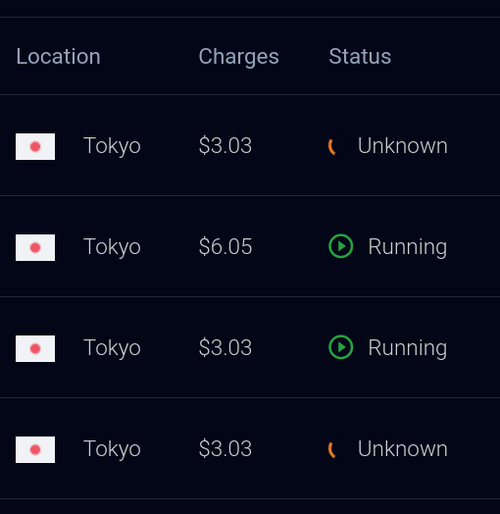Click the $3.03 charge in the last row
Viewport: 500px width, 514px height.
click(x=225, y=449)
